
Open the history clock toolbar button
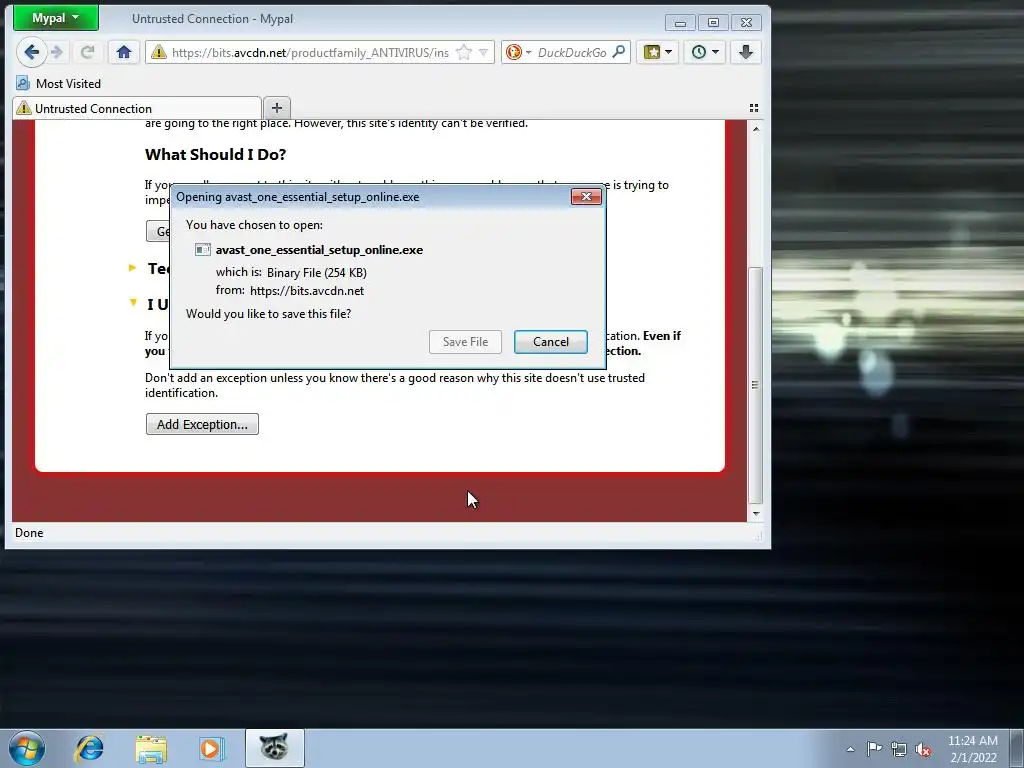coord(705,52)
